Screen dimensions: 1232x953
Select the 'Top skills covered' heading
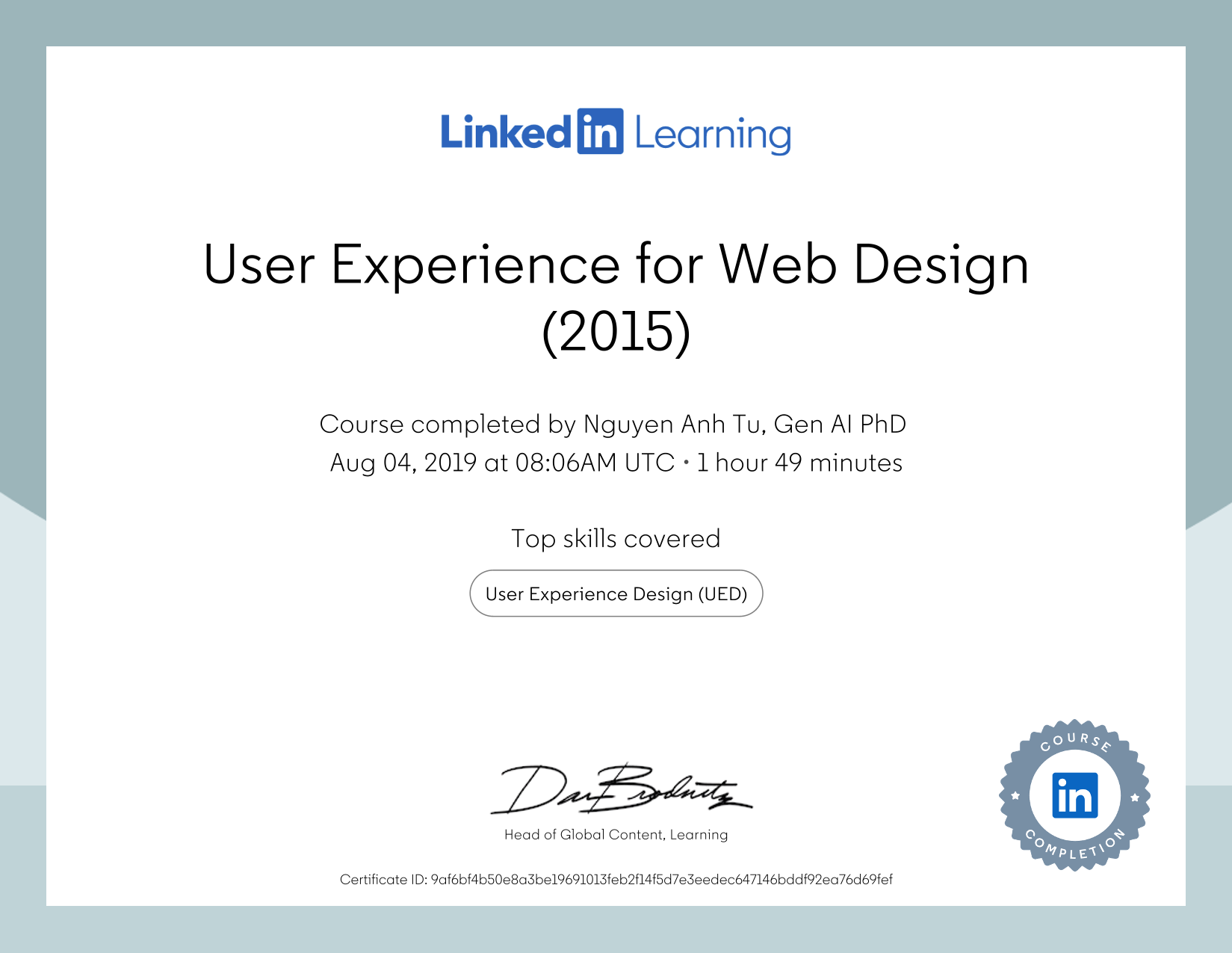pyautogui.click(x=616, y=538)
